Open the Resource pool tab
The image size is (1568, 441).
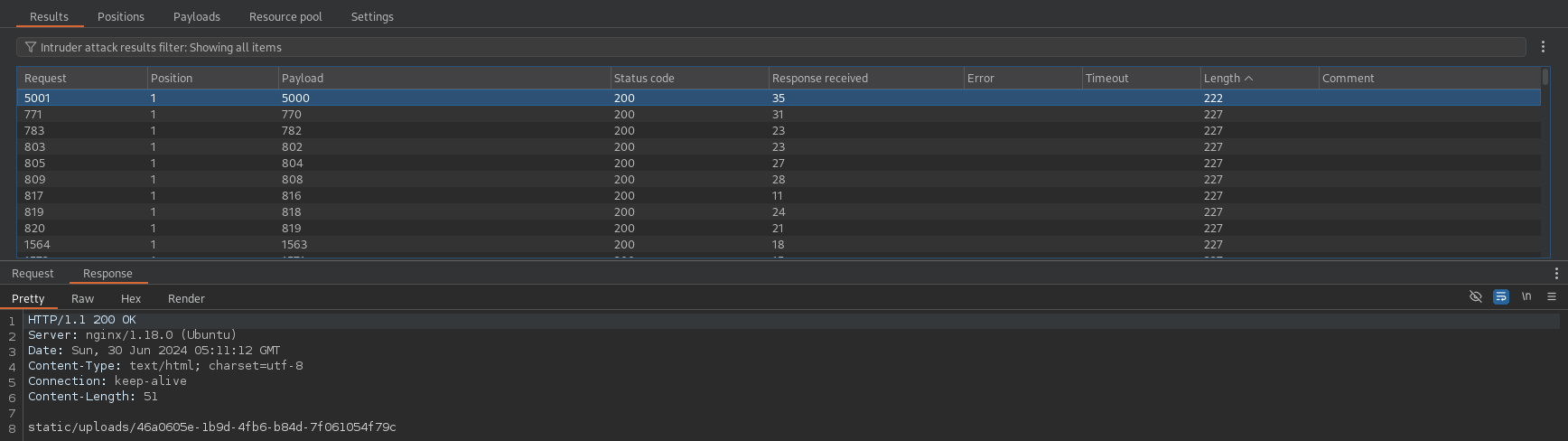coord(285,16)
